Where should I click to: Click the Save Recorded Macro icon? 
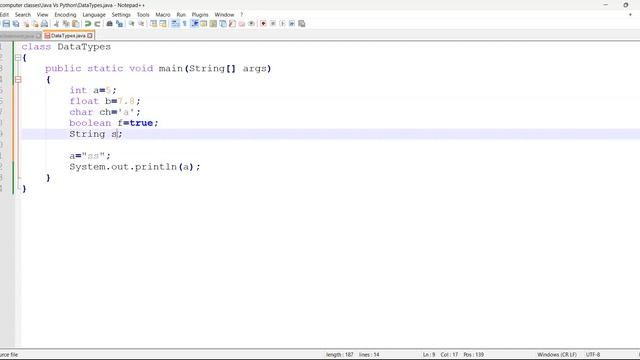point(302,24)
